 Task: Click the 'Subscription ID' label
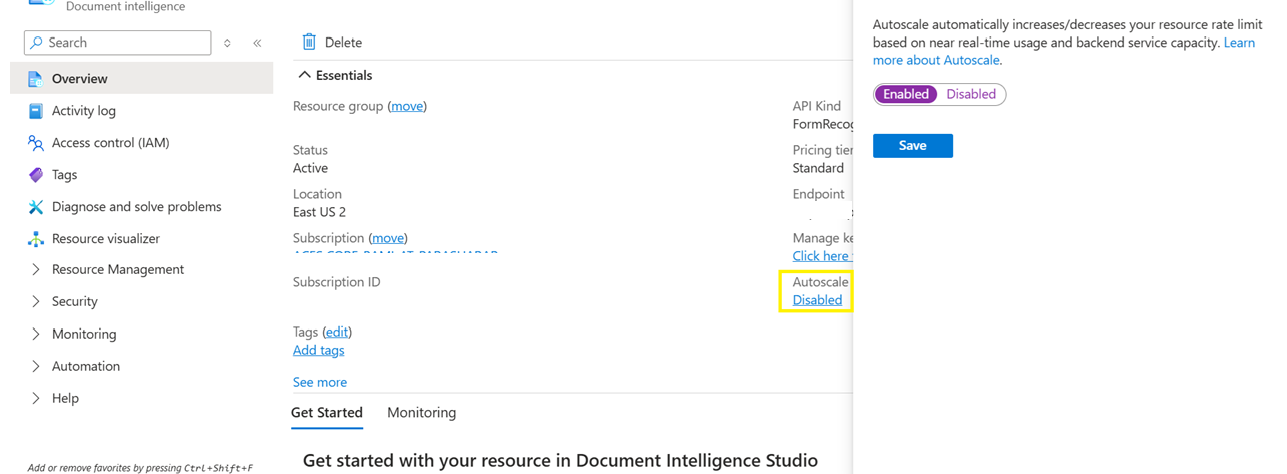point(337,282)
